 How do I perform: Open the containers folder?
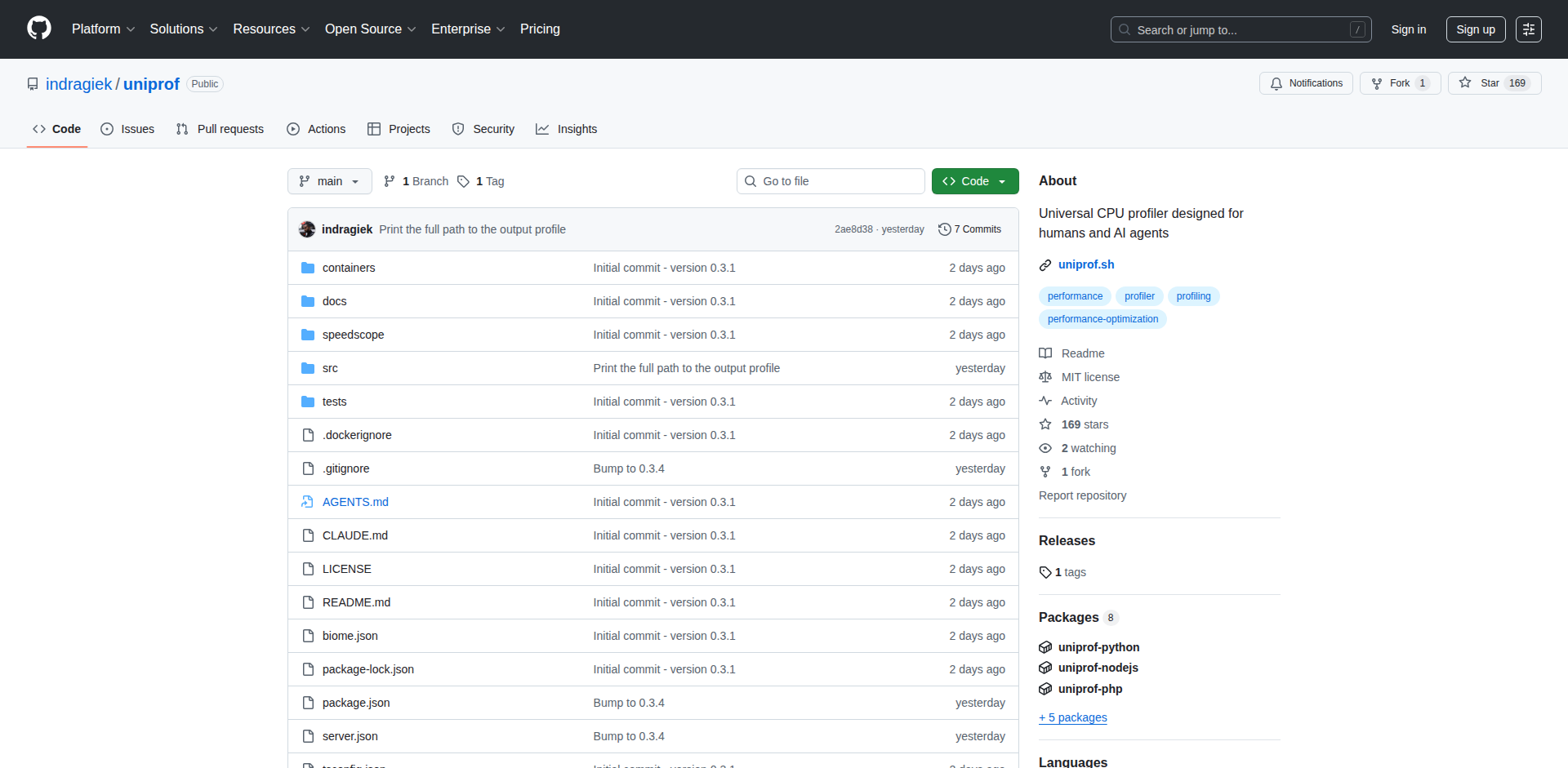(349, 268)
